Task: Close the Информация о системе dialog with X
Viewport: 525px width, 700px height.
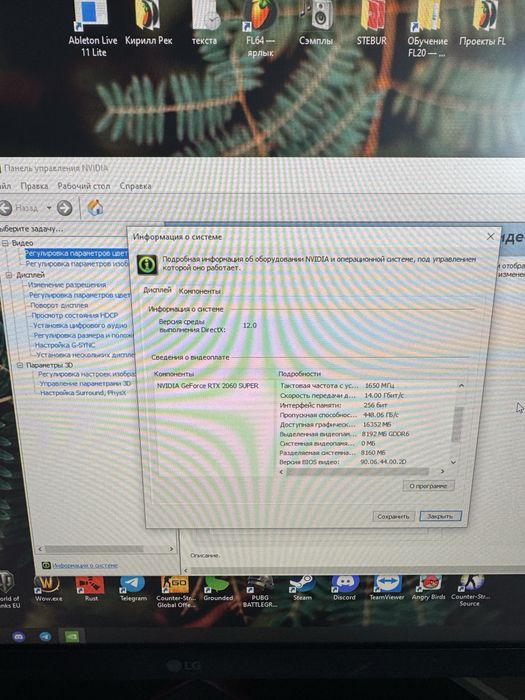Action: [490, 236]
